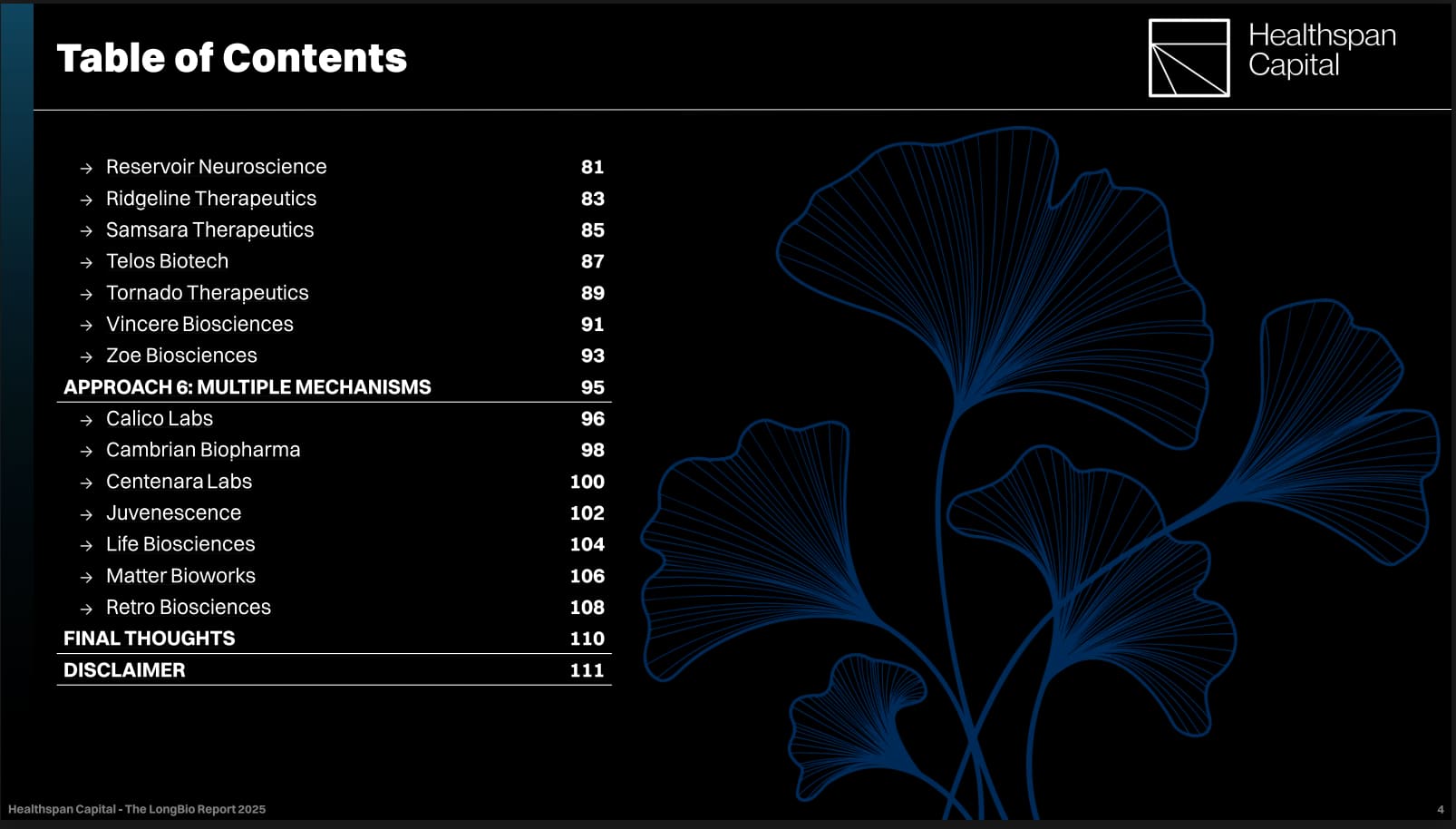Click page number 91
Viewport: 1456px width, 829px height.
point(593,324)
